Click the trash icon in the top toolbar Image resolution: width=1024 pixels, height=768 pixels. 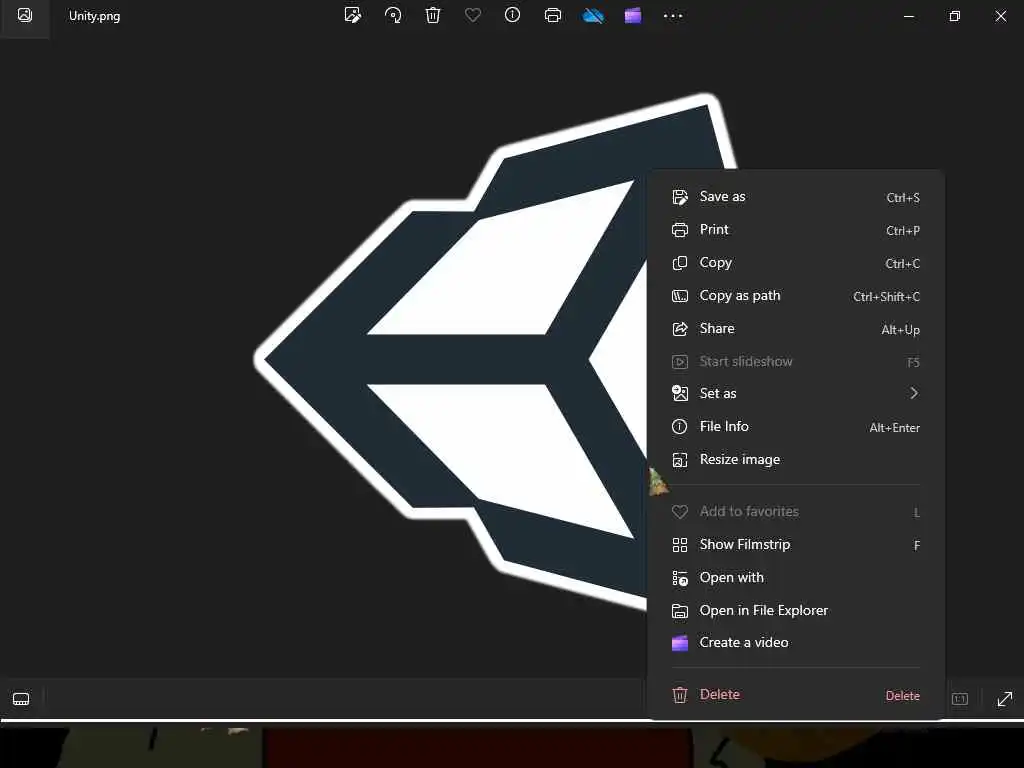pos(433,15)
